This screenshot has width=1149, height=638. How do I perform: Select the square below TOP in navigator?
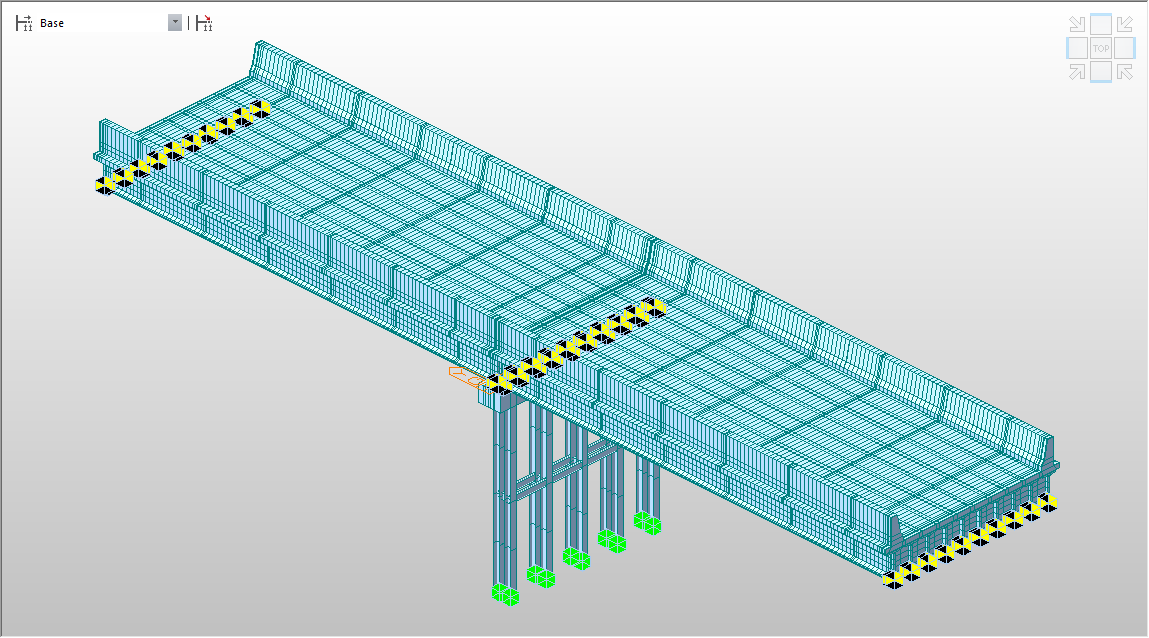coord(1101,71)
